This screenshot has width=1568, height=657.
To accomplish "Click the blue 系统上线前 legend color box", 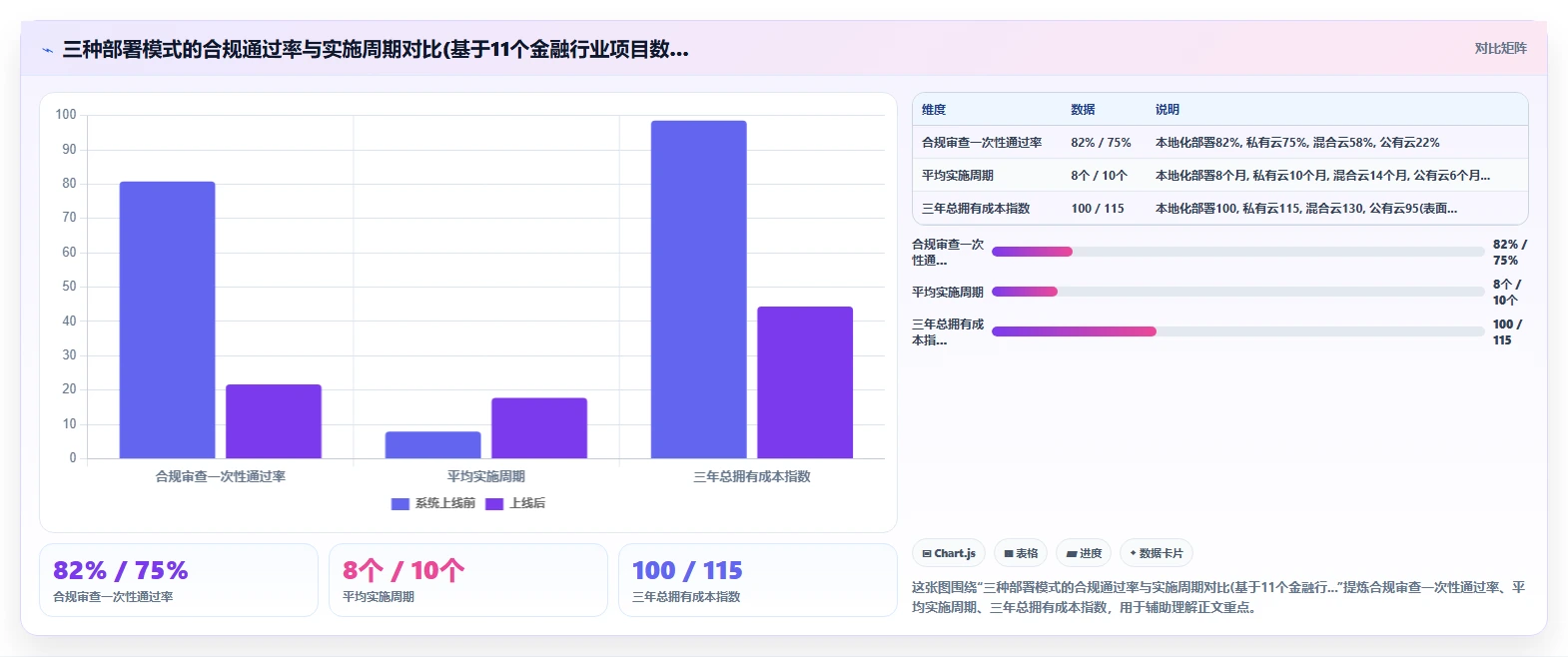I will pyautogui.click(x=400, y=503).
